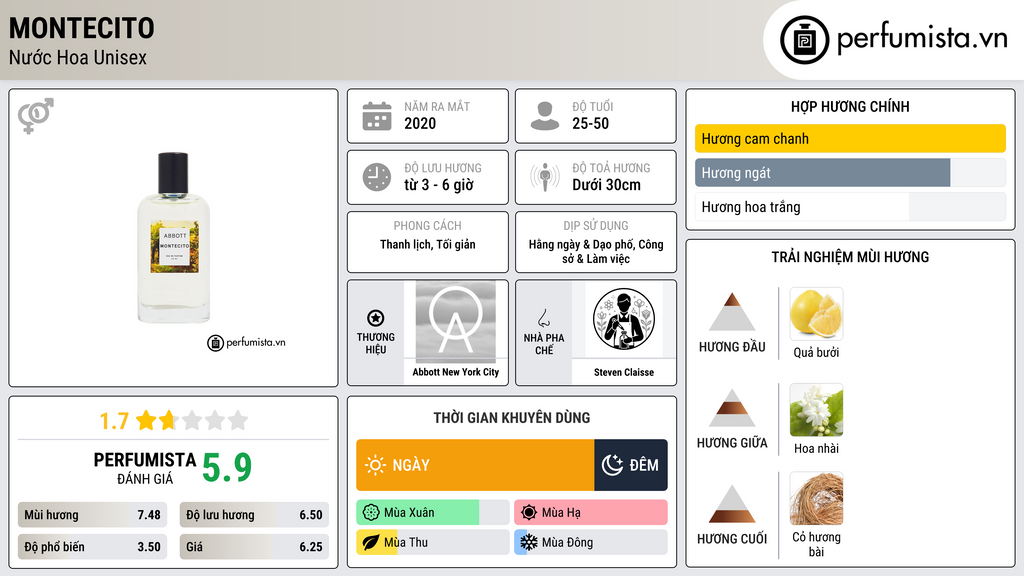Click the Độ phổ biến 3.50 score row

(x=92, y=547)
